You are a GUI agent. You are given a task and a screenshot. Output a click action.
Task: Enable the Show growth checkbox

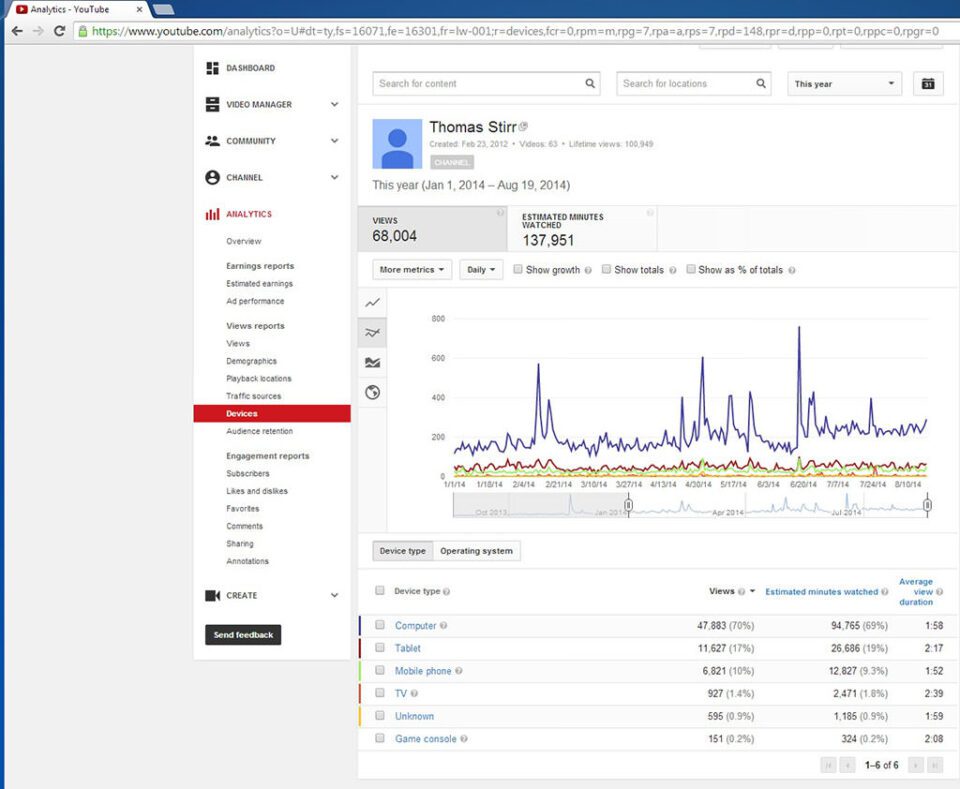click(518, 269)
